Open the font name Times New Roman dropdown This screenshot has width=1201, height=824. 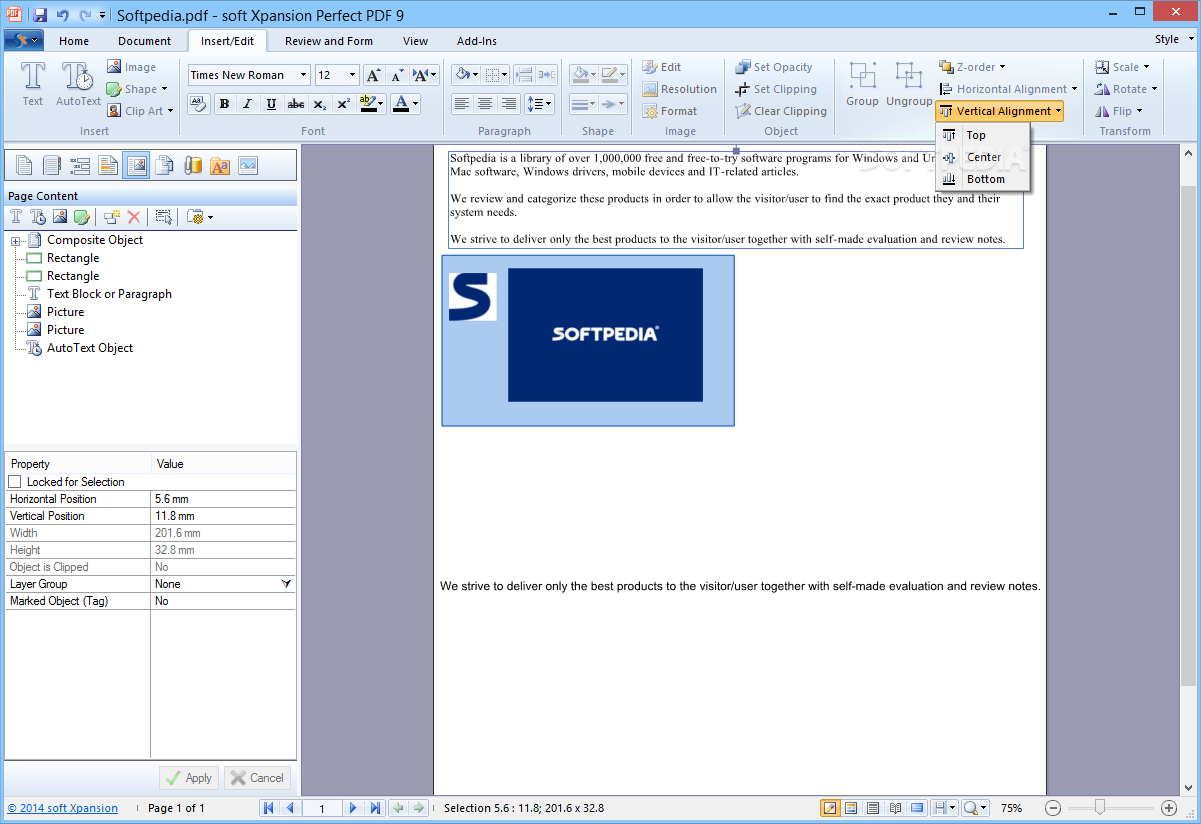305,75
